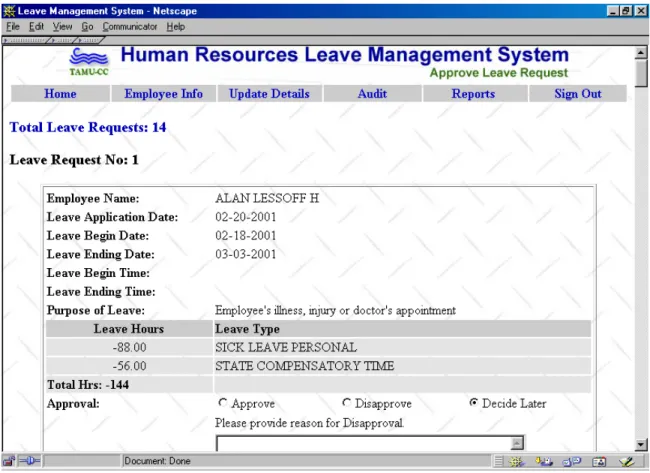Click the 'STATE COMPENSATORY TIME' cell
Image resolution: width=650 pixels, height=473 pixels.
pyautogui.click(x=402, y=366)
